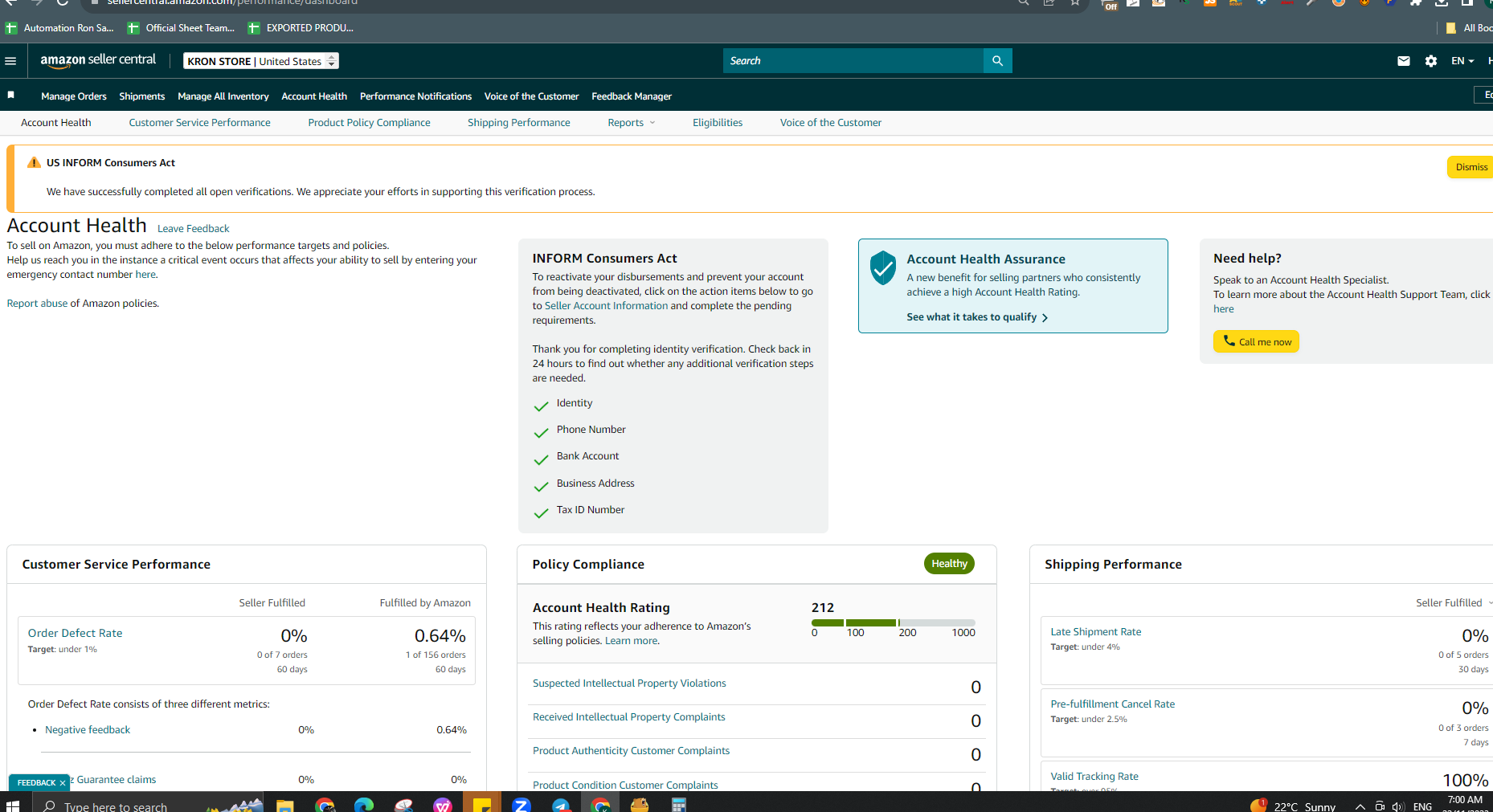The height and width of the screenshot is (812, 1493).
Task: Open Suspected Intellectual Property Violations
Action: pyautogui.click(x=629, y=683)
